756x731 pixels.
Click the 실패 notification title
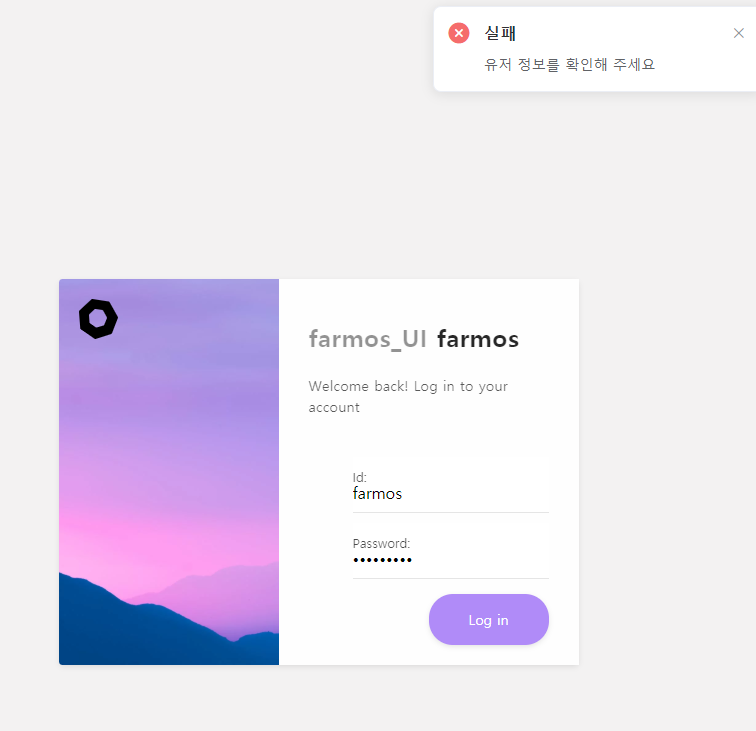[500, 33]
